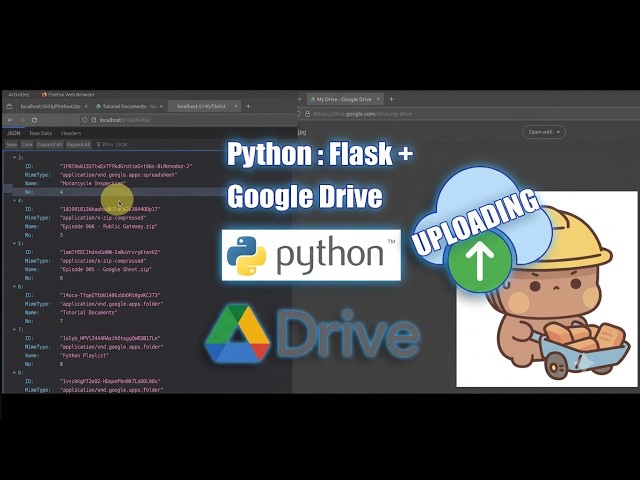Viewport: 640px width, 480px height.
Task: Select the JSON viewer tab
Action: coord(13,133)
